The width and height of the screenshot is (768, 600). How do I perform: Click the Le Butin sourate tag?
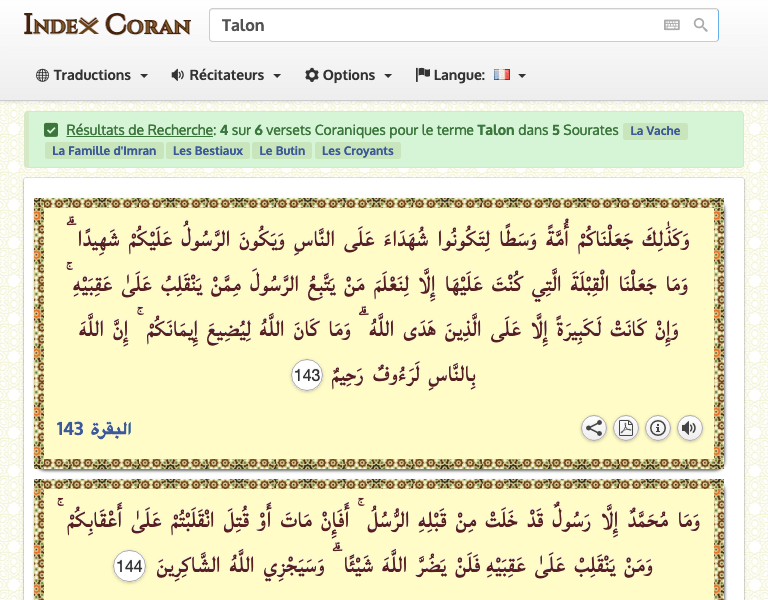[281, 151]
